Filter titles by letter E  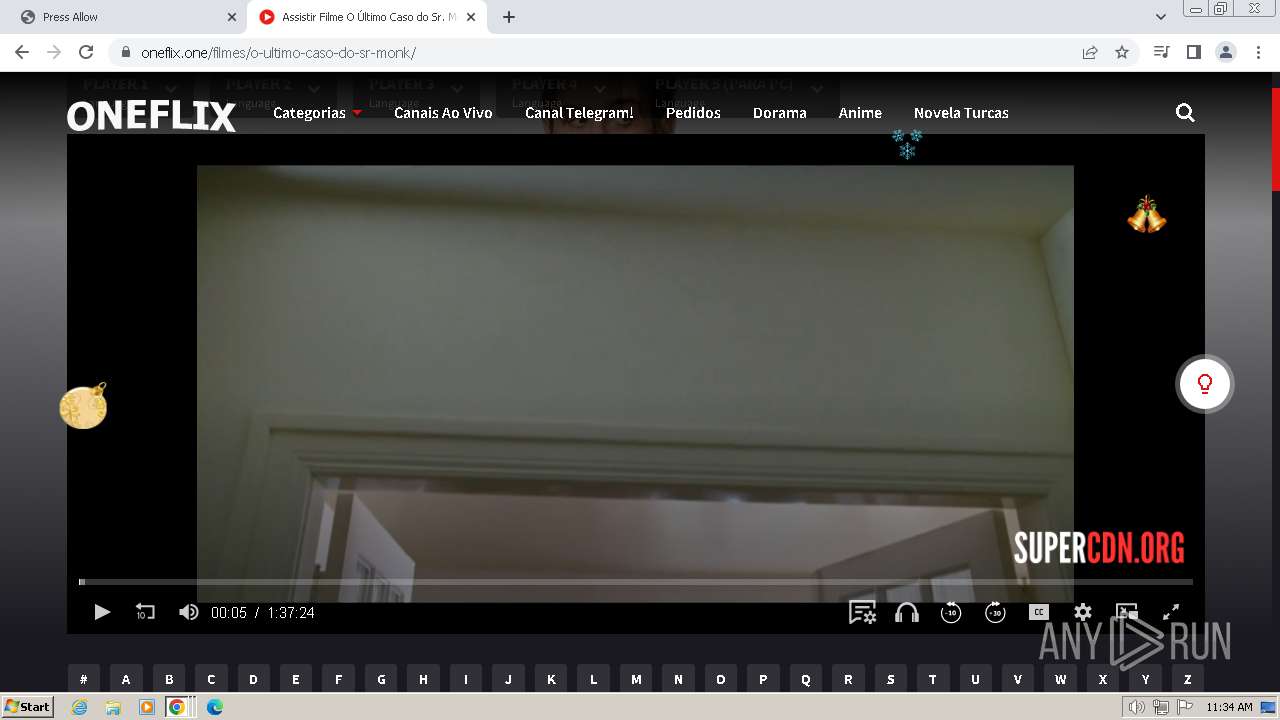[x=296, y=679]
